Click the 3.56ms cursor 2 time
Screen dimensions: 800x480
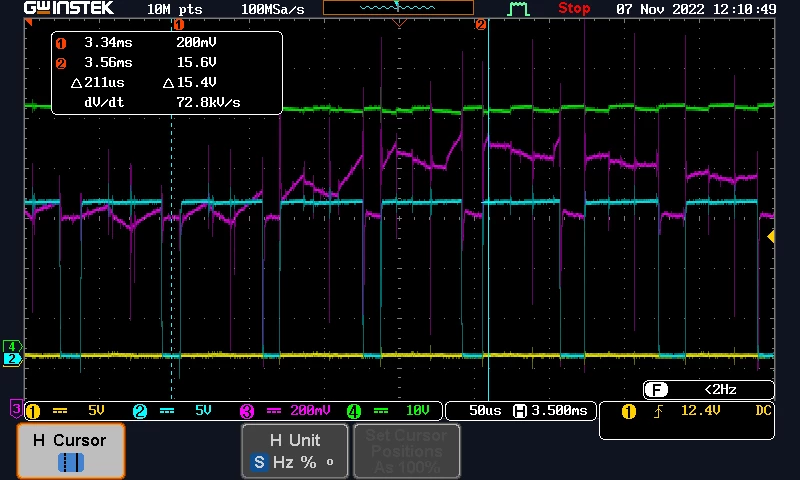(x=108, y=62)
